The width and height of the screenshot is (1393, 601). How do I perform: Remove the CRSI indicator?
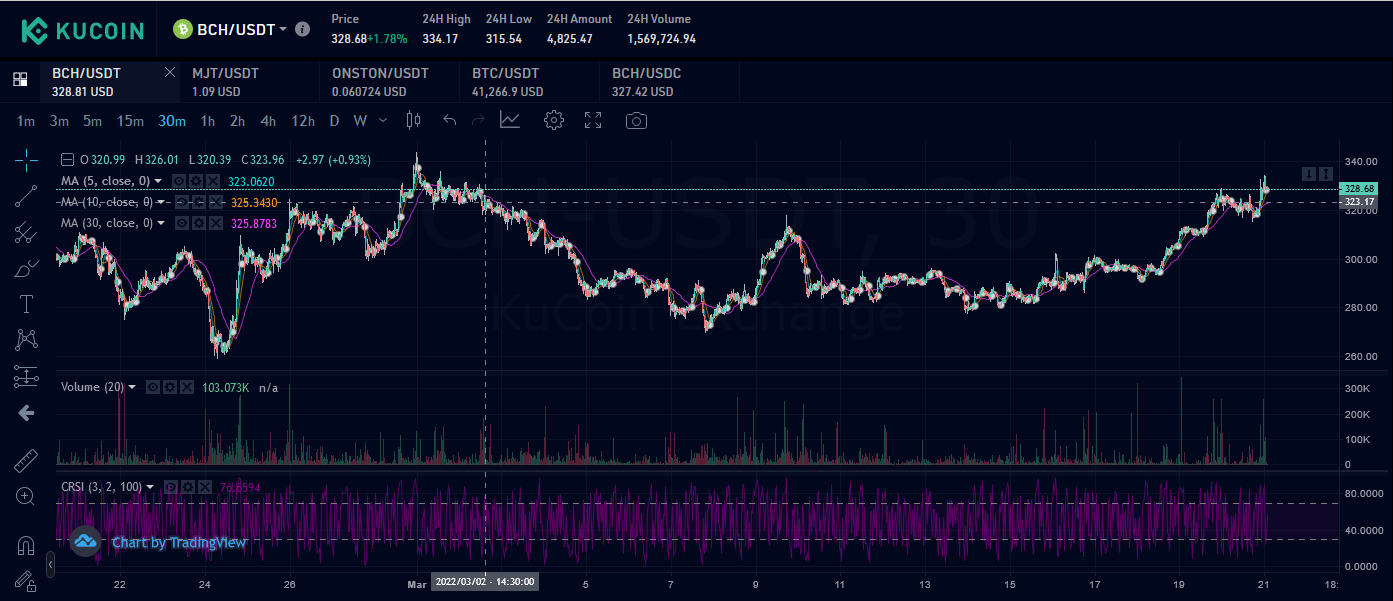pyautogui.click(x=205, y=487)
